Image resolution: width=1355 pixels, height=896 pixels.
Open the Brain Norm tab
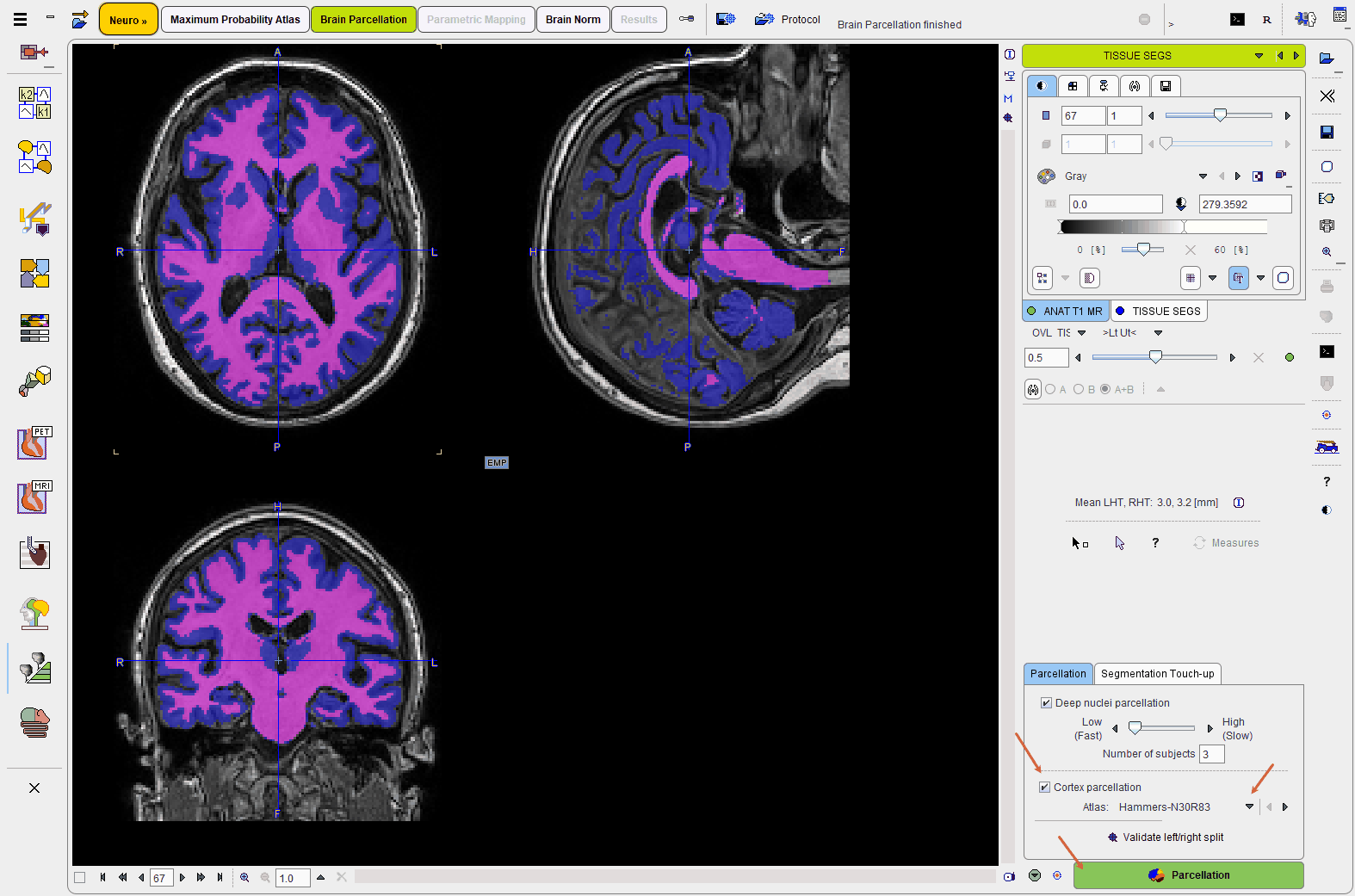(572, 19)
